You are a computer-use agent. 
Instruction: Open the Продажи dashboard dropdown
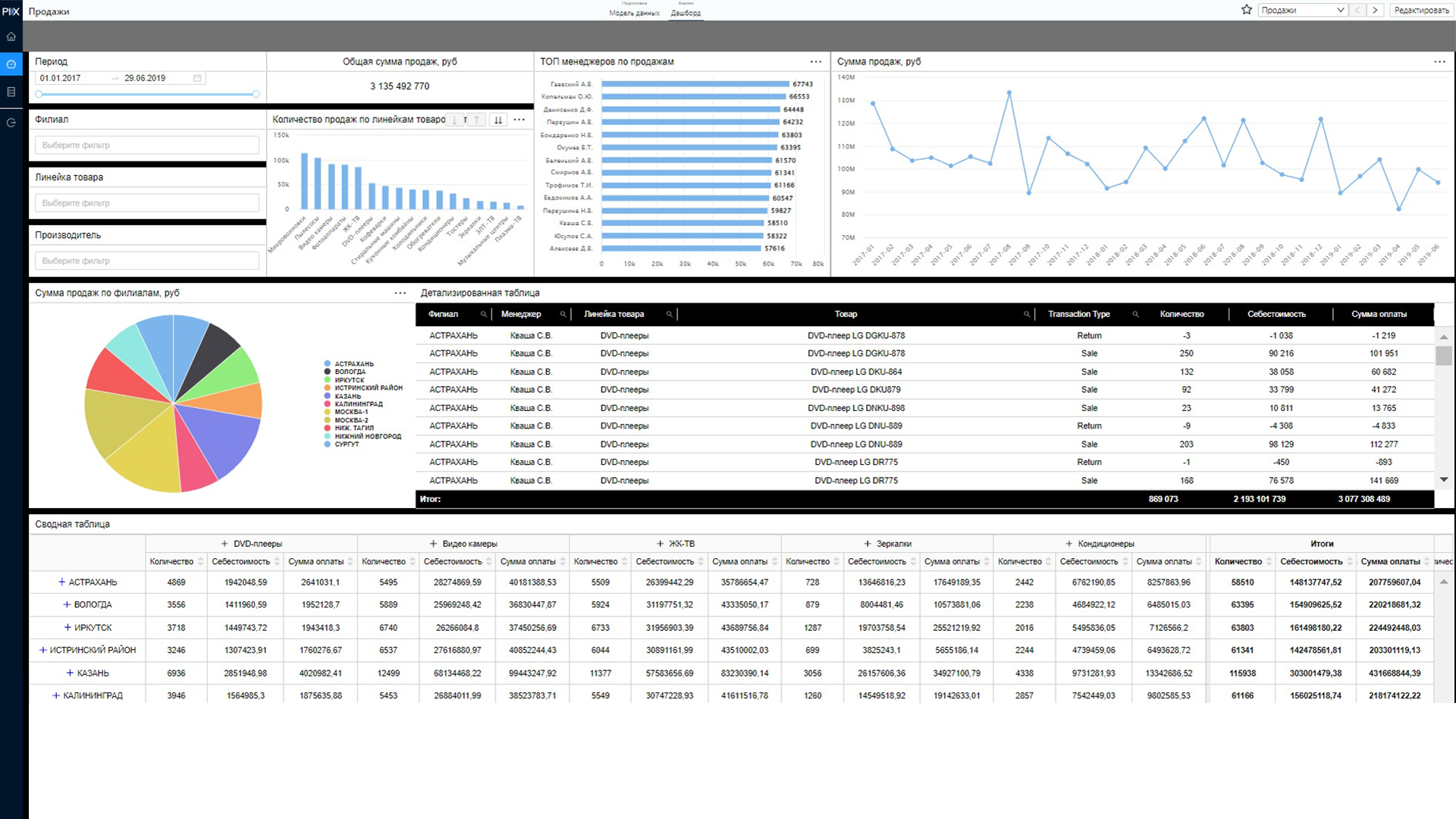coord(1303,10)
